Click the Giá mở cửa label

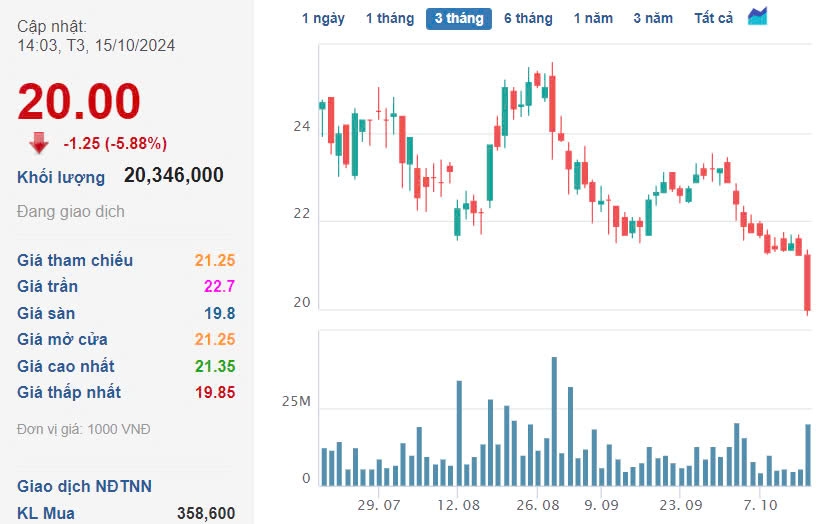pyautogui.click(x=62, y=339)
